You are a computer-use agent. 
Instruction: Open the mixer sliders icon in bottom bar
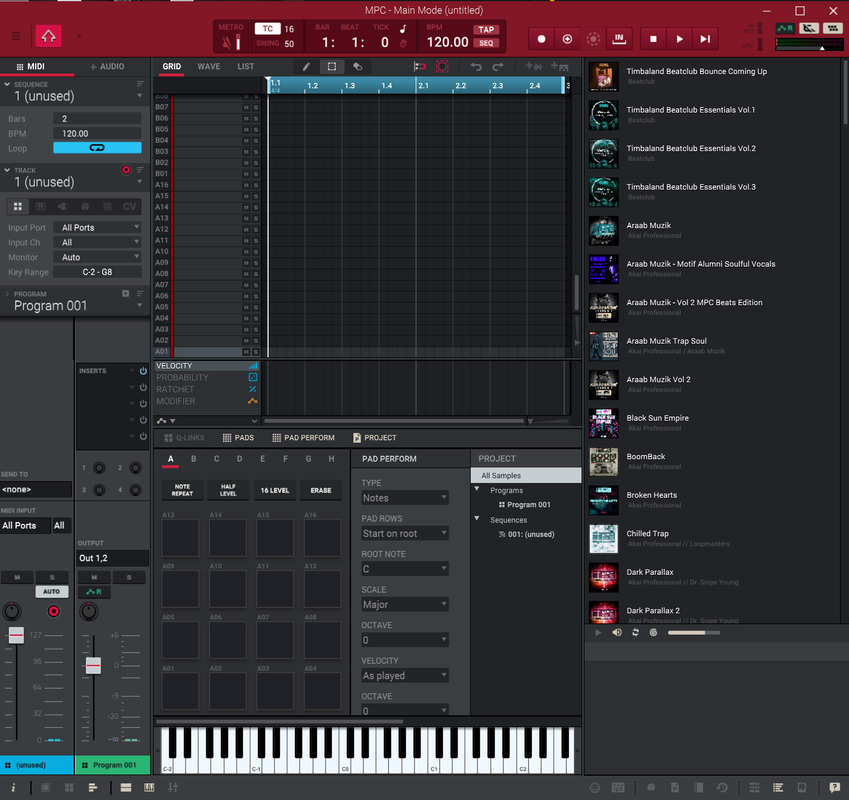click(x=173, y=788)
